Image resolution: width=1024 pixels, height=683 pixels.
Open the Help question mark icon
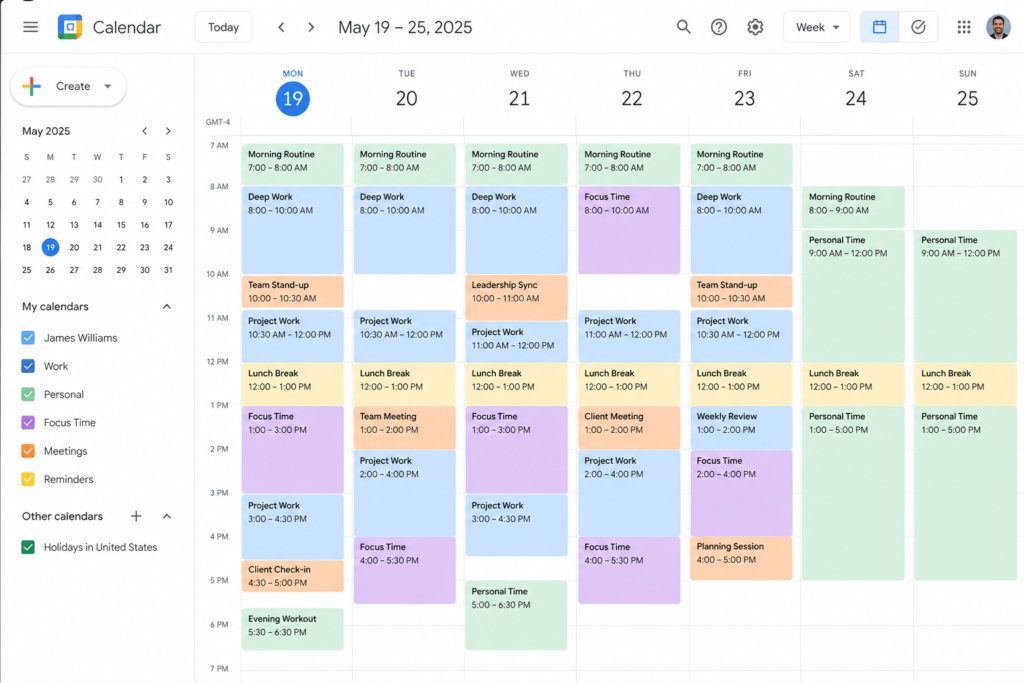718,27
